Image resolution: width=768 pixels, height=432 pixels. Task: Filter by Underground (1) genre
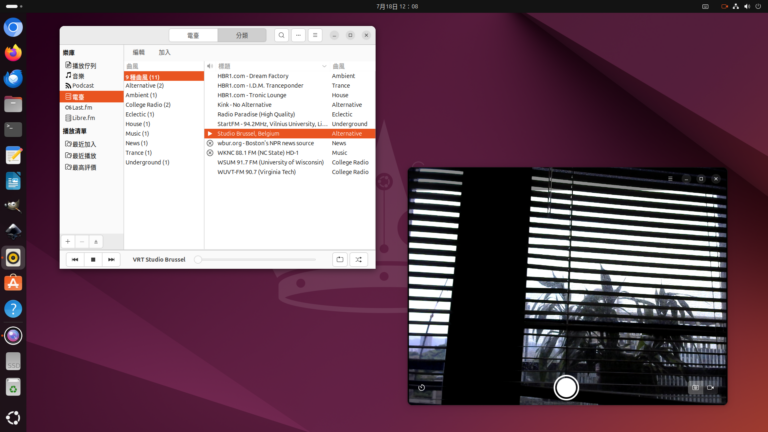[164, 162]
